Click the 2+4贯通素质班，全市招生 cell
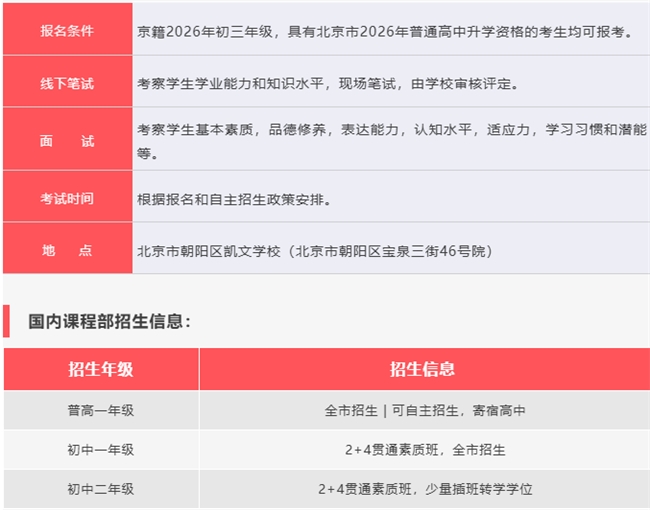 tap(424, 450)
